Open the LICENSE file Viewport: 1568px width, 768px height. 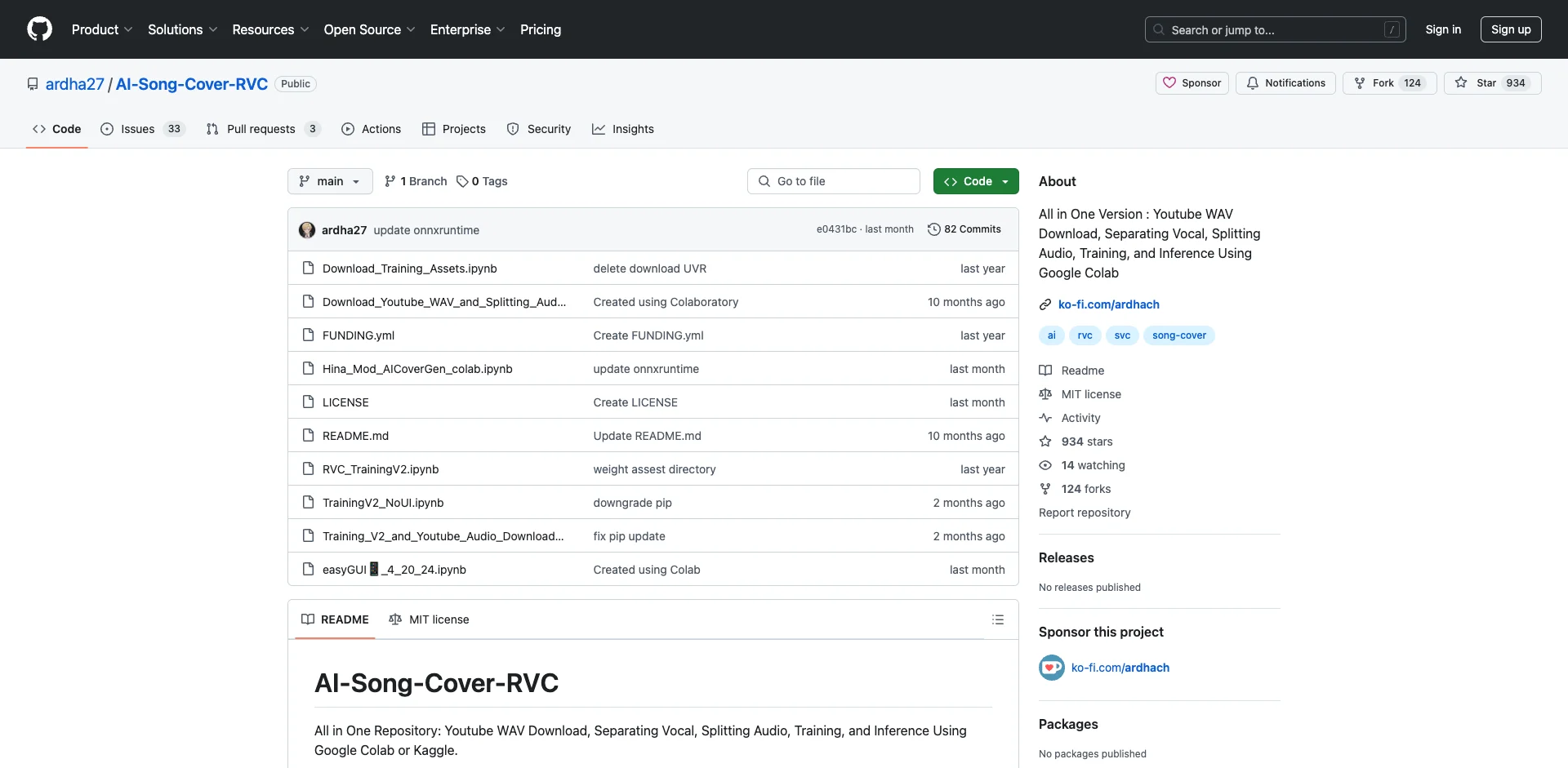pyautogui.click(x=345, y=402)
